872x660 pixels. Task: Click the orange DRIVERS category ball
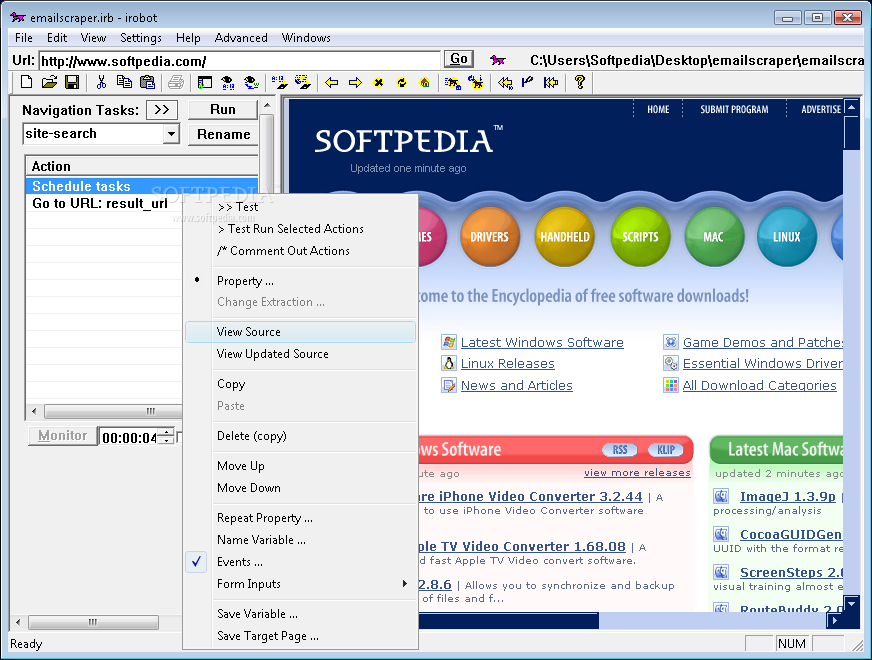pos(489,237)
